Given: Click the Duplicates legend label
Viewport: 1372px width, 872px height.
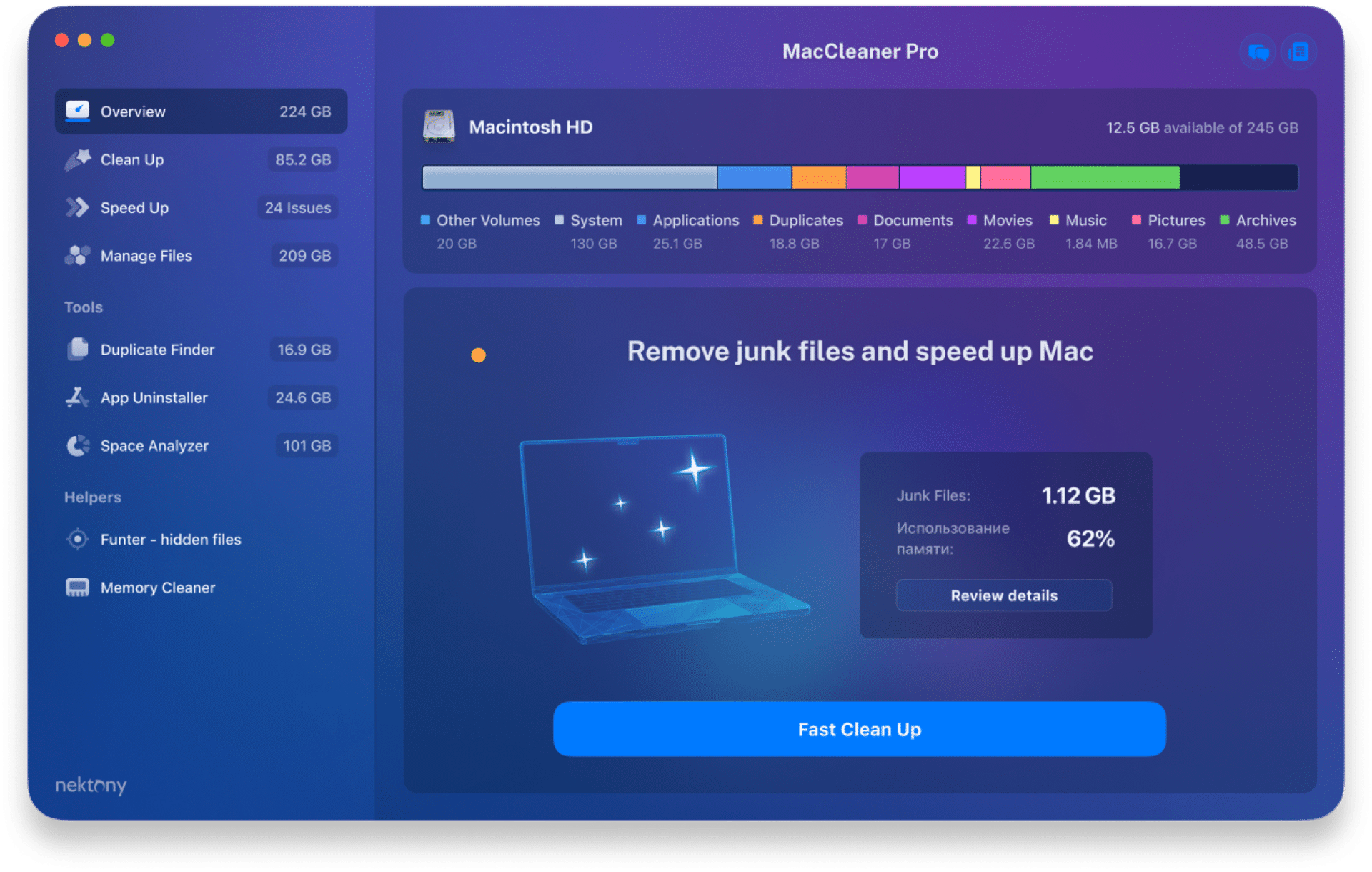Looking at the screenshot, I should tap(806, 220).
